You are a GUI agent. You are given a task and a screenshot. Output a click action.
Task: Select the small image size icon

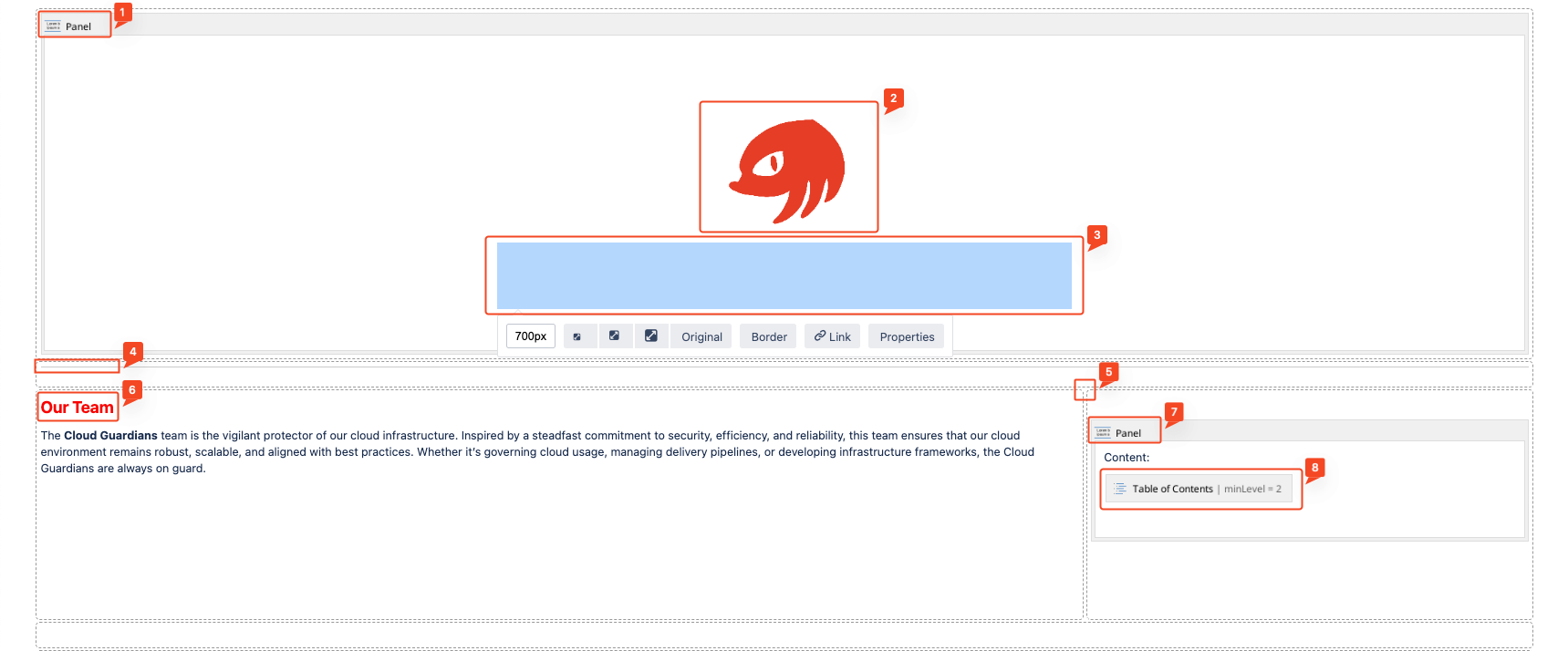pyautogui.click(x=577, y=336)
